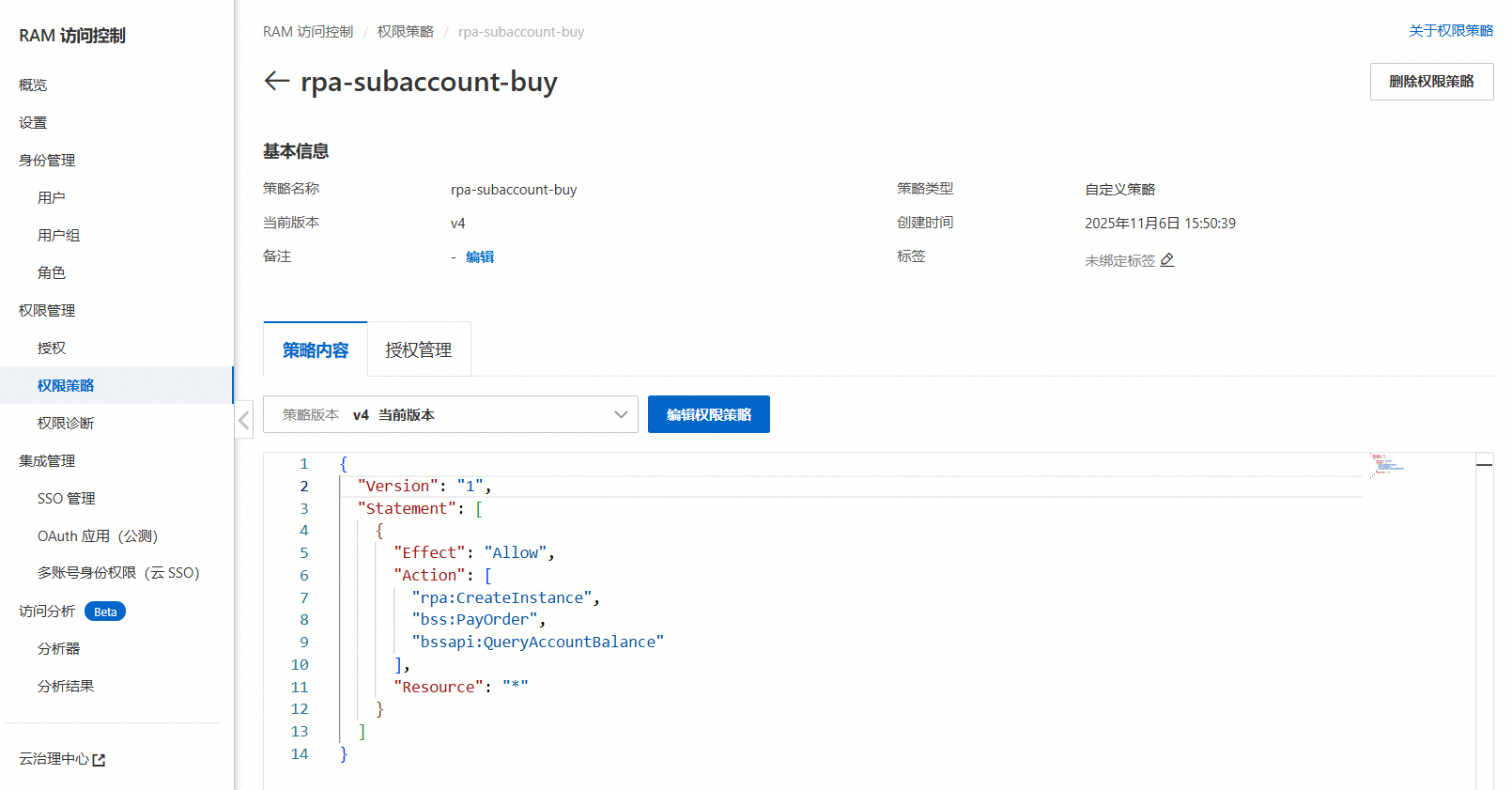Switch to the 授权管理 tab
This screenshot has height=790, width=1512.
(x=419, y=350)
